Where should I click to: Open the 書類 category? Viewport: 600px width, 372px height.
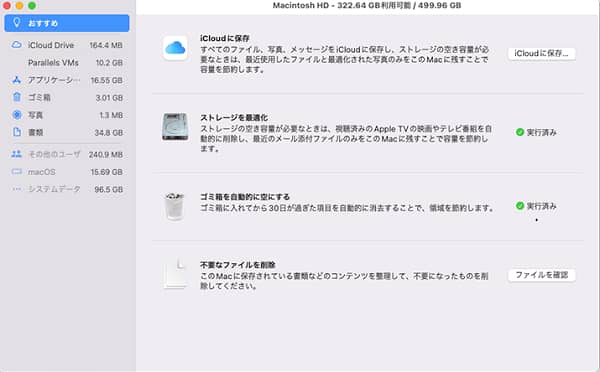tap(67, 132)
